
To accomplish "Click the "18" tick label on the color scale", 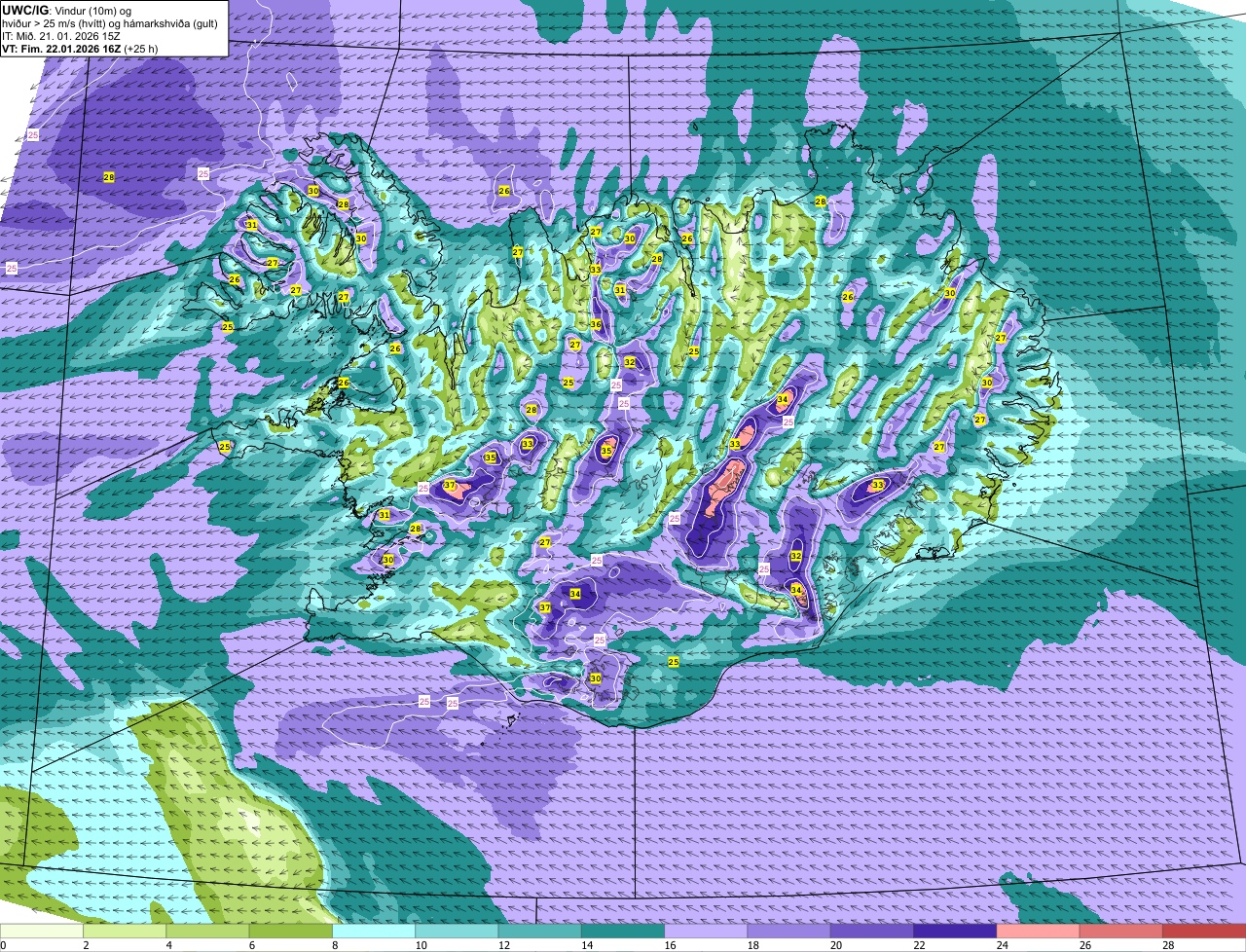I will tap(753, 945).
